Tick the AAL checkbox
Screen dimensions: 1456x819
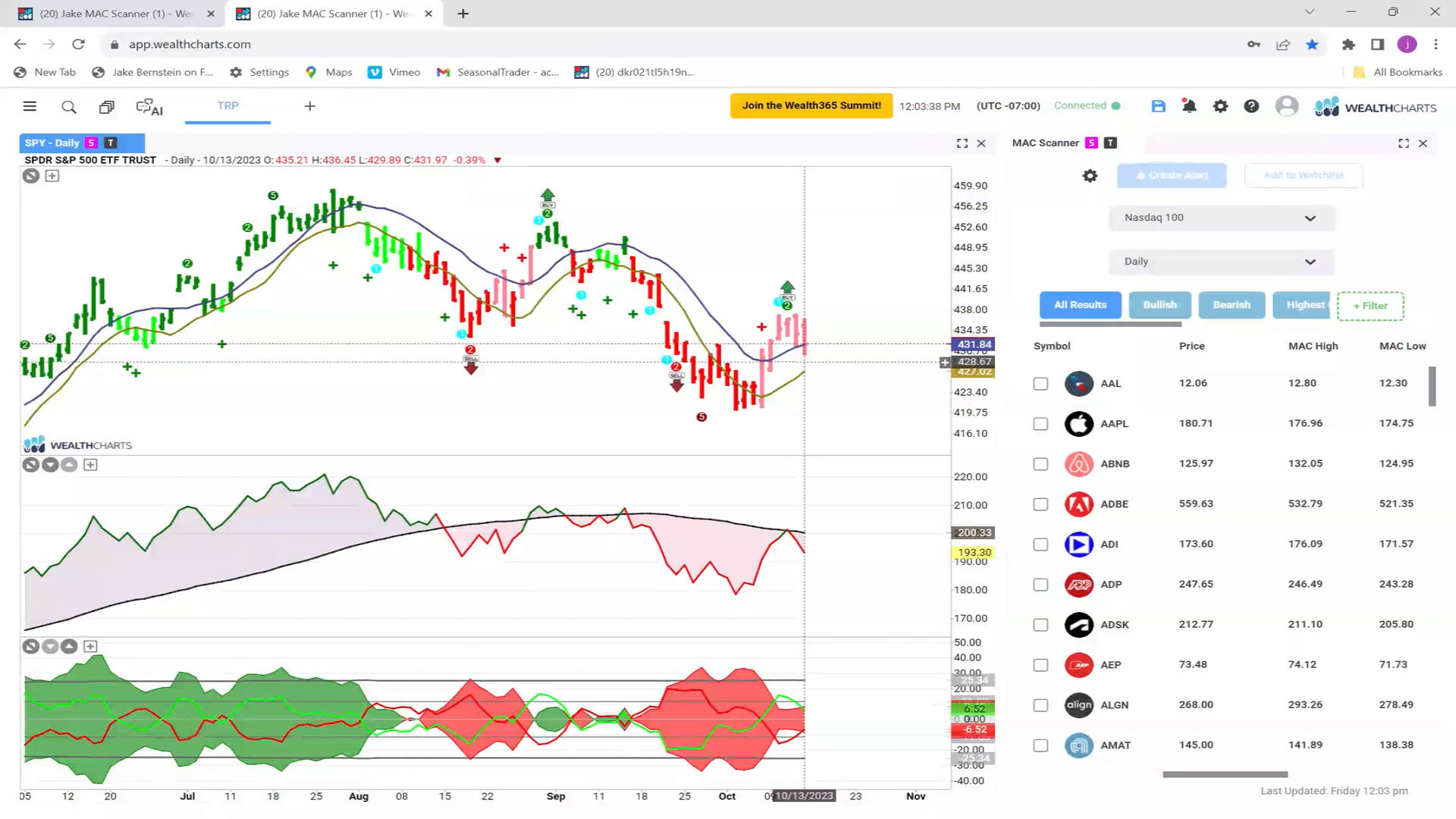[1040, 384]
